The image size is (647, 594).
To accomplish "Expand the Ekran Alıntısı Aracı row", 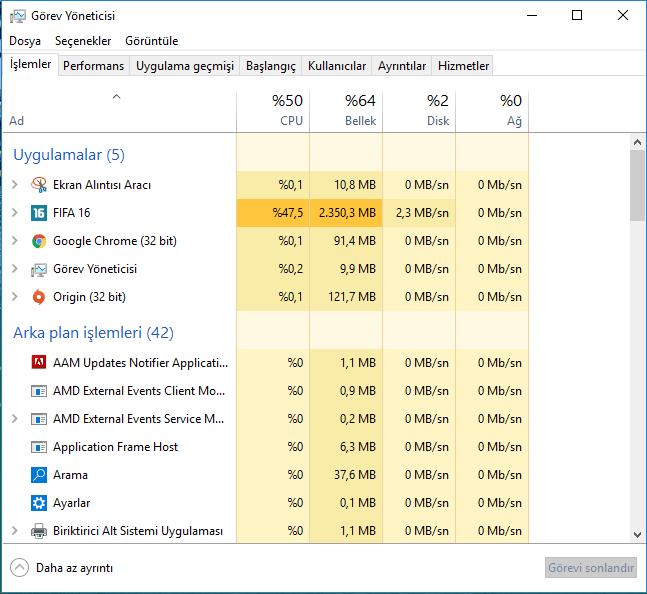I will [15, 184].
